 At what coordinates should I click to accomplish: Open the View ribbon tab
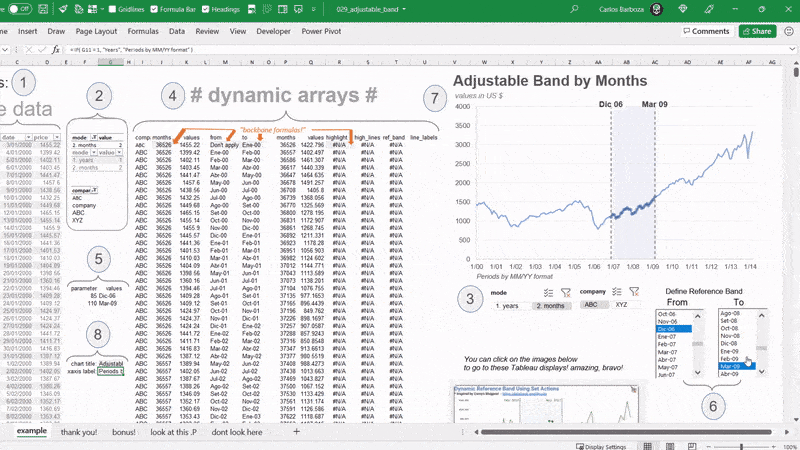(238, 31)
